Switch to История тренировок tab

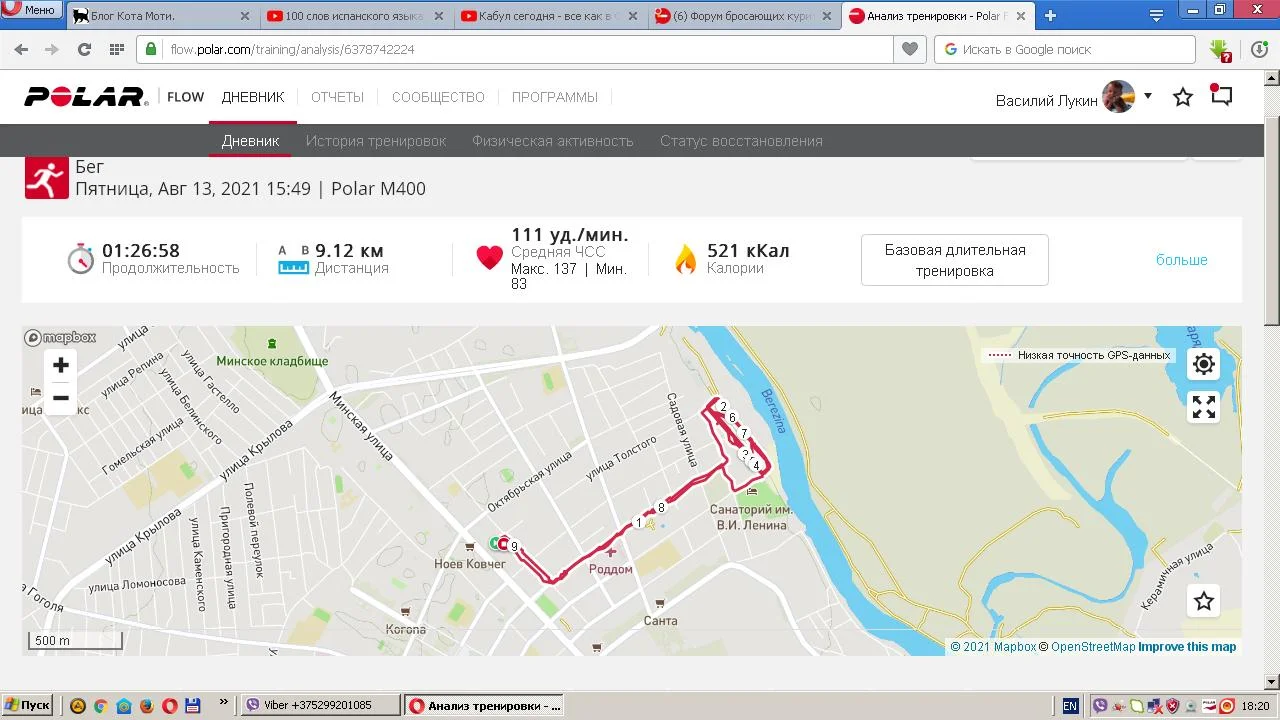pos(376,141)
